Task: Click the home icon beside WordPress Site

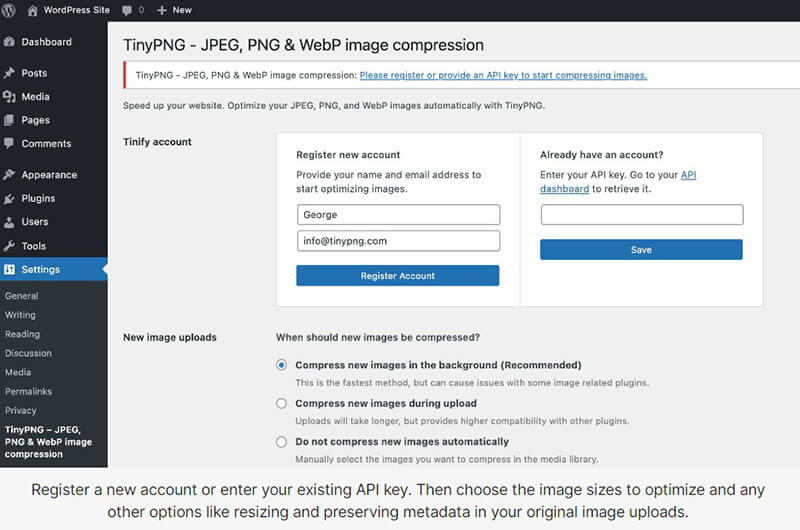Action: coord(33,9)
